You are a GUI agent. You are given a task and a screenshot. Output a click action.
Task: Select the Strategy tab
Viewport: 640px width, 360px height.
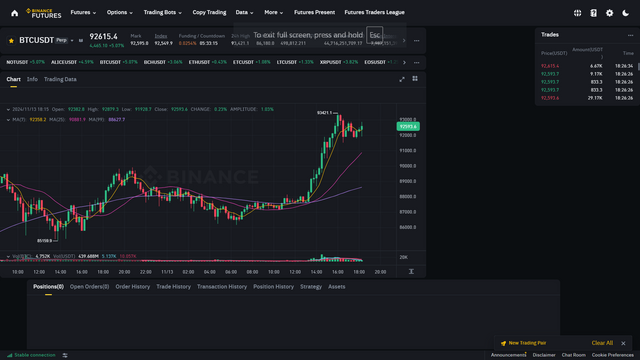(x=311, y=287)
